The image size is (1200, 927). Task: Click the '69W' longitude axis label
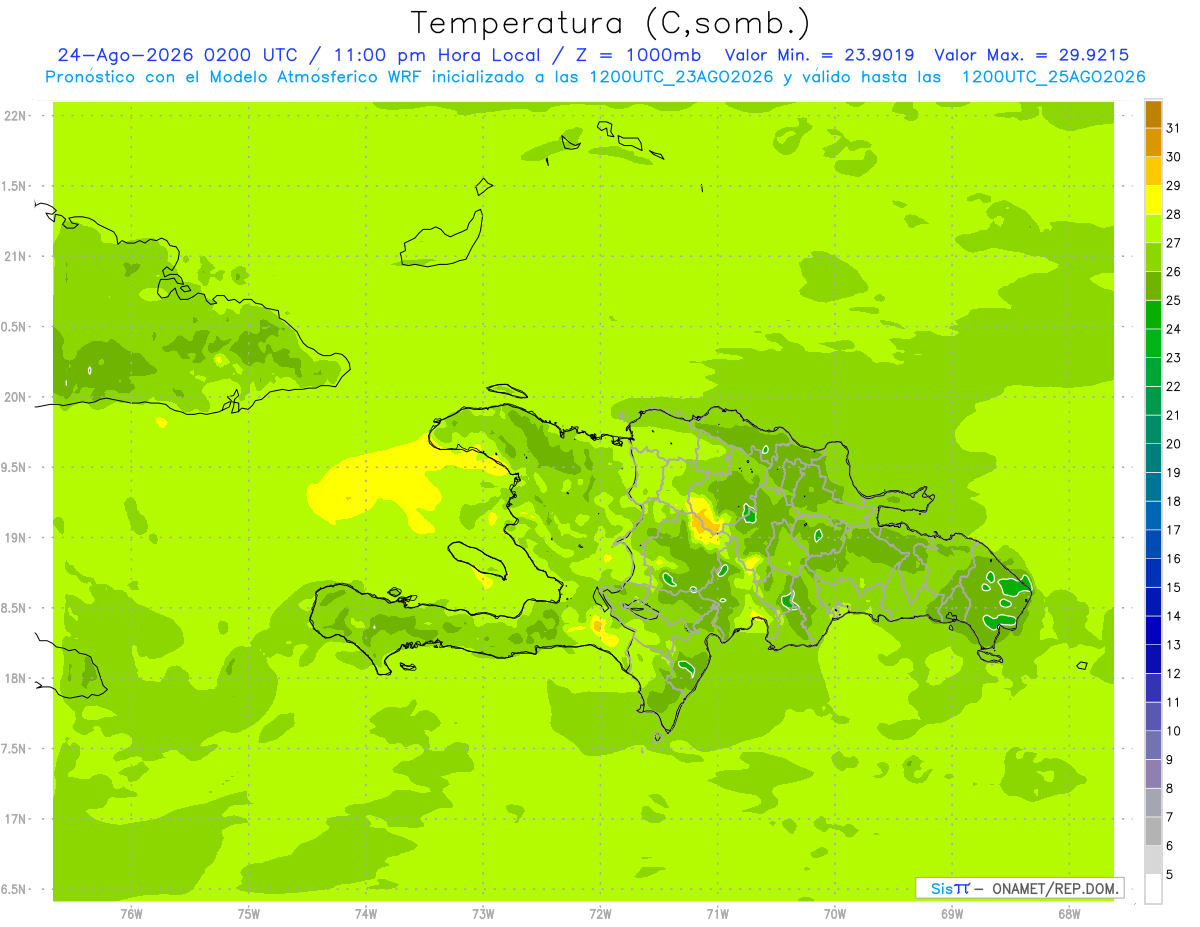click(x=952, y=914)
